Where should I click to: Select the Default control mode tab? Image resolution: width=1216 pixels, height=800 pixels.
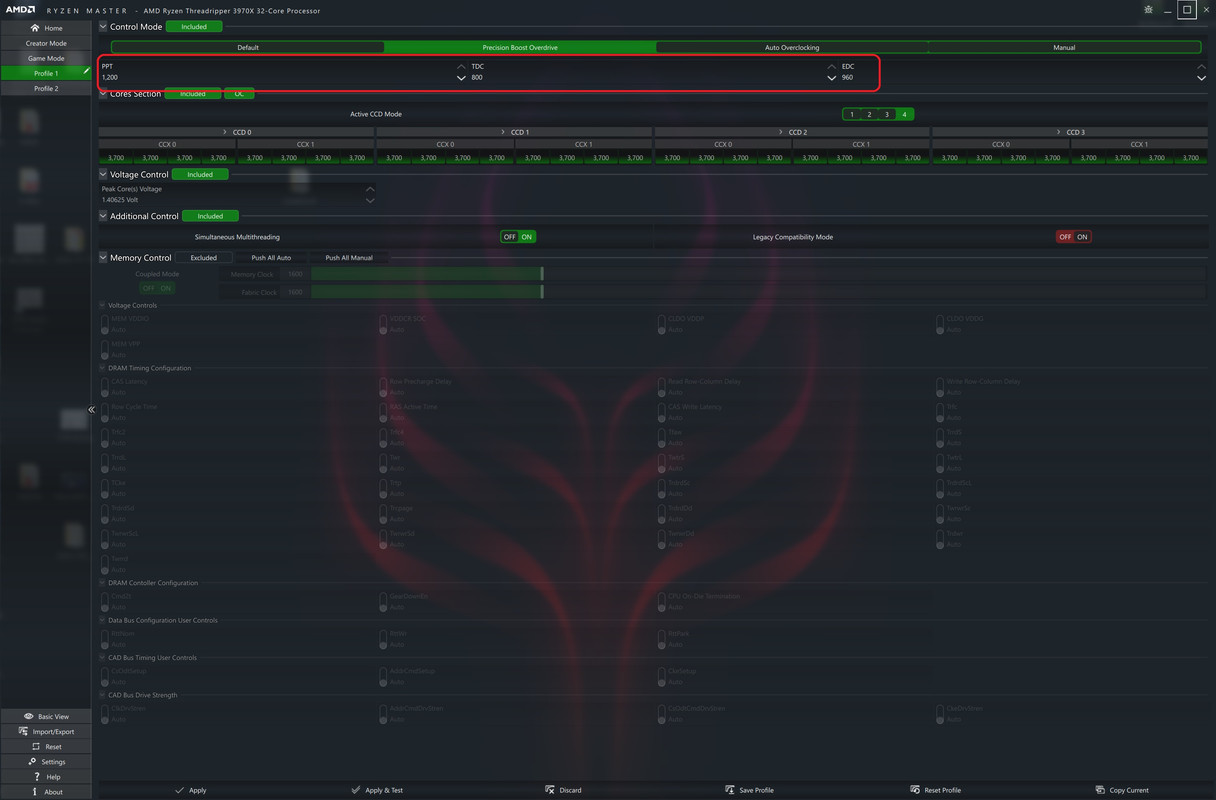(248, 47)
